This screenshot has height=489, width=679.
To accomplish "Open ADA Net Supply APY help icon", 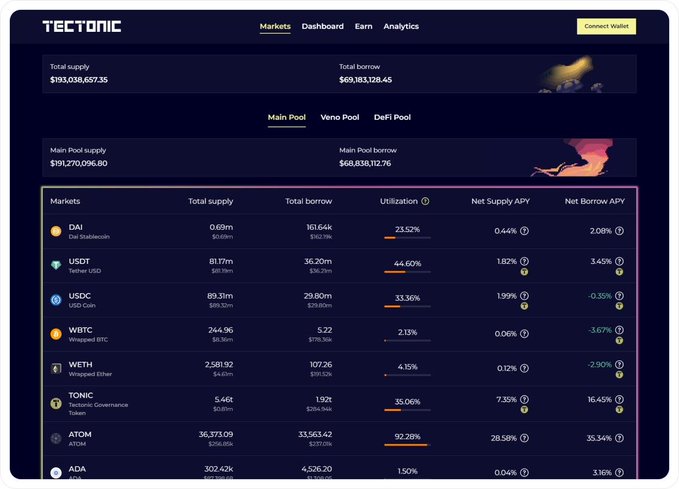I will pyautogui.click(x=524, y=472).
